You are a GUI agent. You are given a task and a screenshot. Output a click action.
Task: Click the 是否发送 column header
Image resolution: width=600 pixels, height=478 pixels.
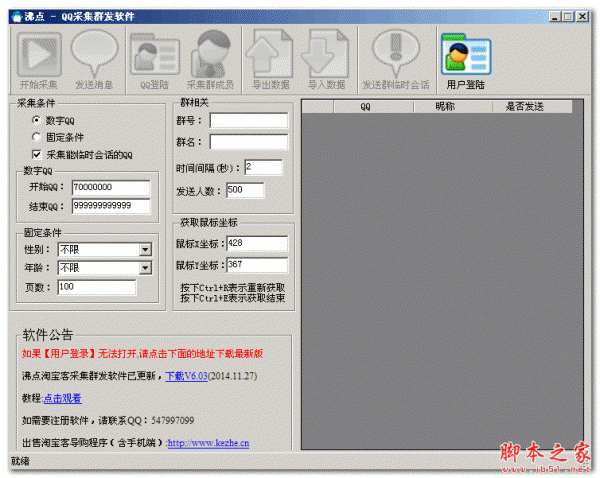532,107
